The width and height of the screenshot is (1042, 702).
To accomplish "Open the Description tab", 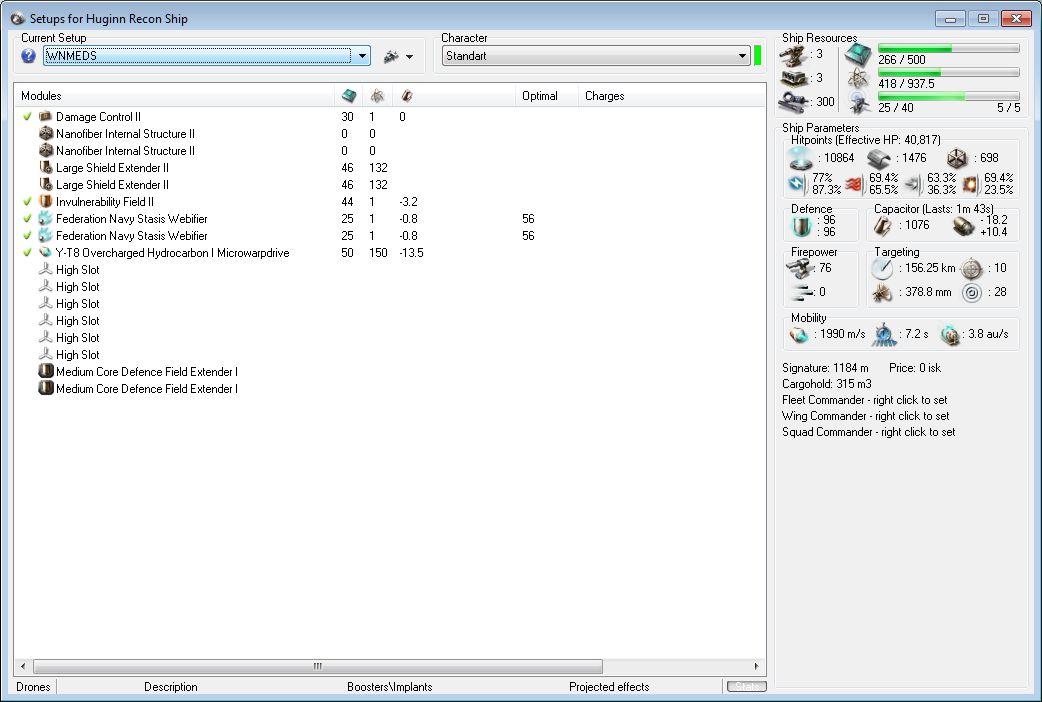I will [x=171, y=687].
